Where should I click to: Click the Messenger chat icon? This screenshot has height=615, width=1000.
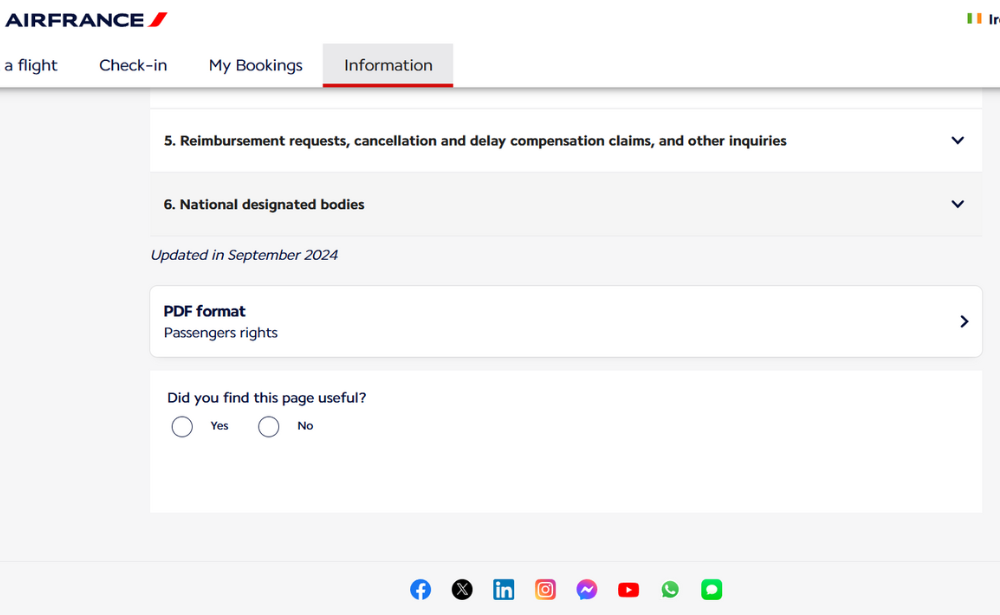click(x=587, y=590)
